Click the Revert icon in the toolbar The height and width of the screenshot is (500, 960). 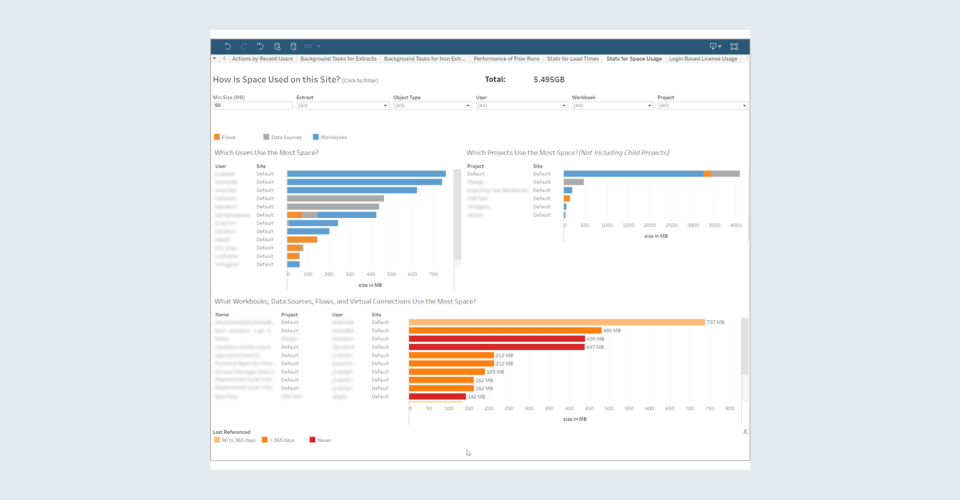tap(260, 46)
